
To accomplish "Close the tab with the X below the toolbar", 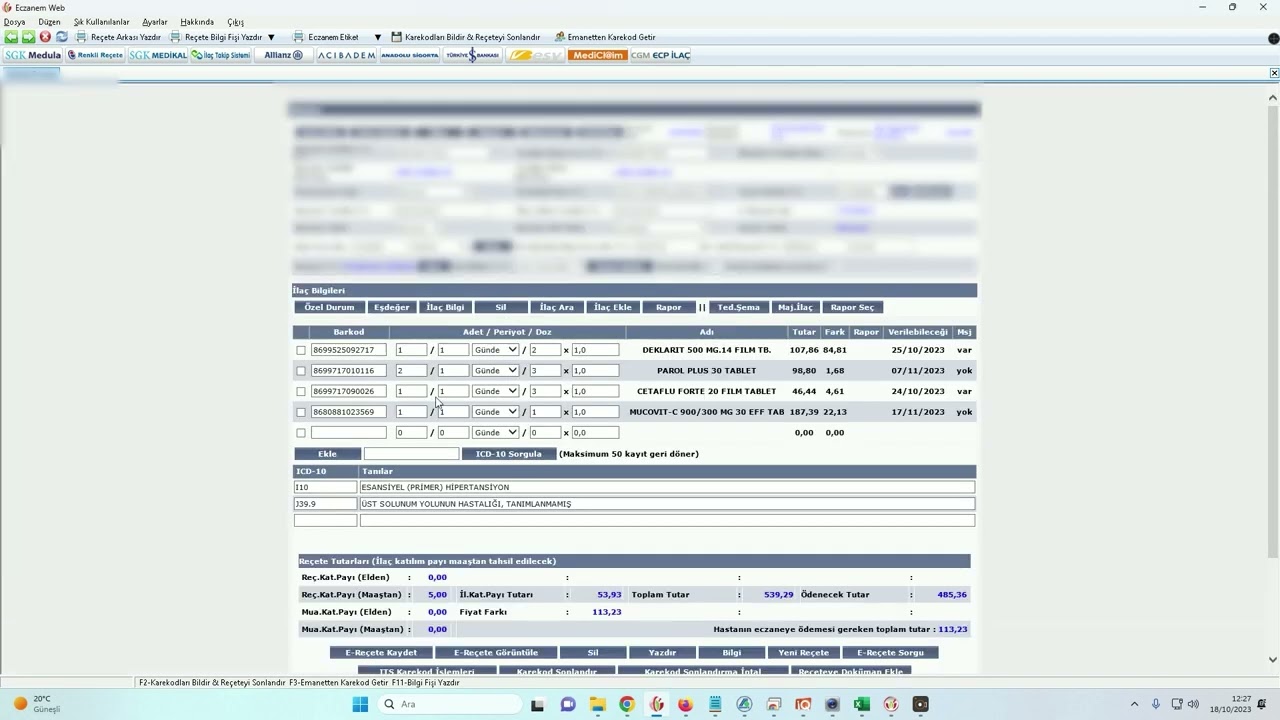I will click(1274, 73).
